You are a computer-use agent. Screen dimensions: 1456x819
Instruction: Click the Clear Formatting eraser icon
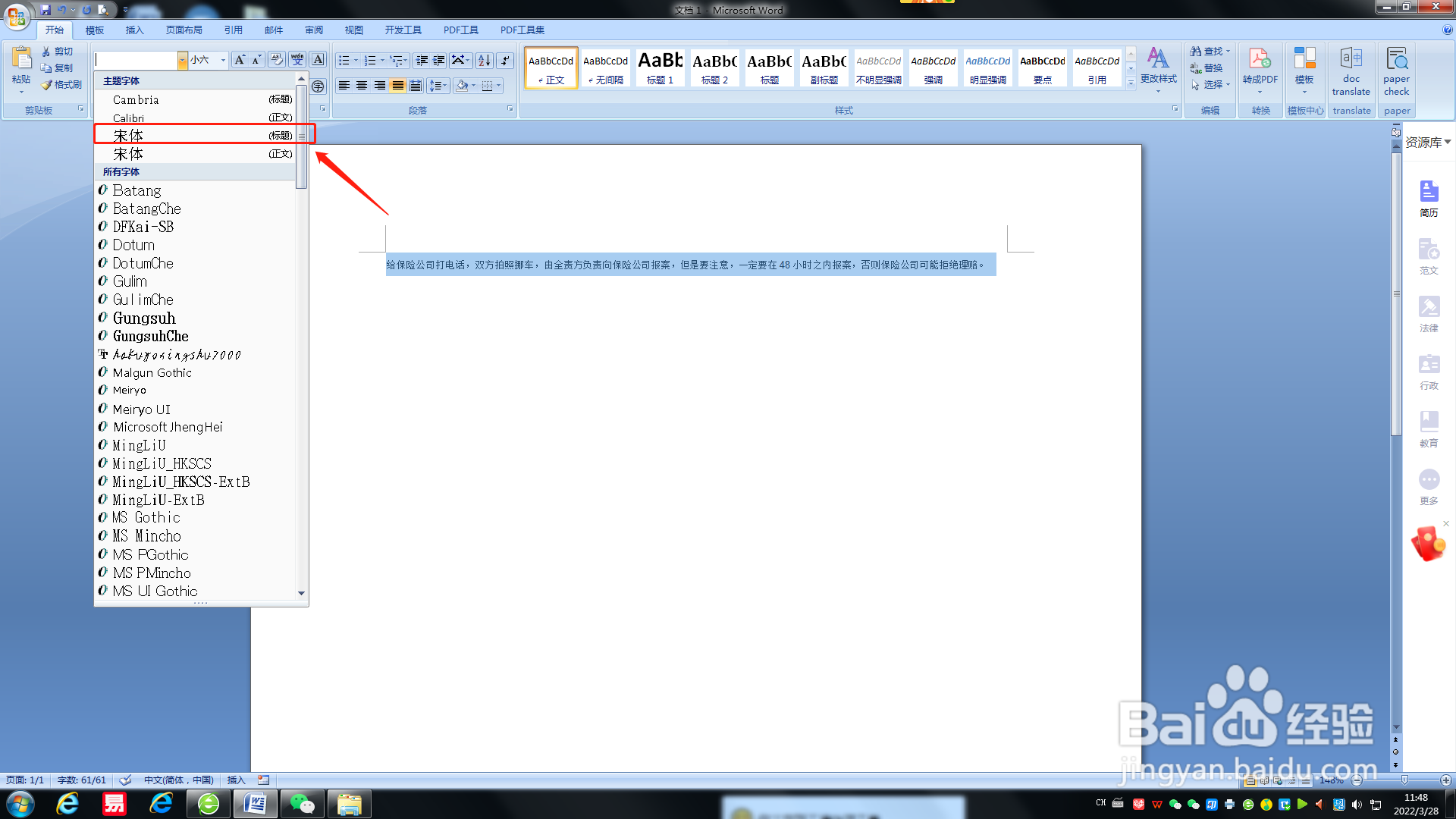(x=277, y=60)
